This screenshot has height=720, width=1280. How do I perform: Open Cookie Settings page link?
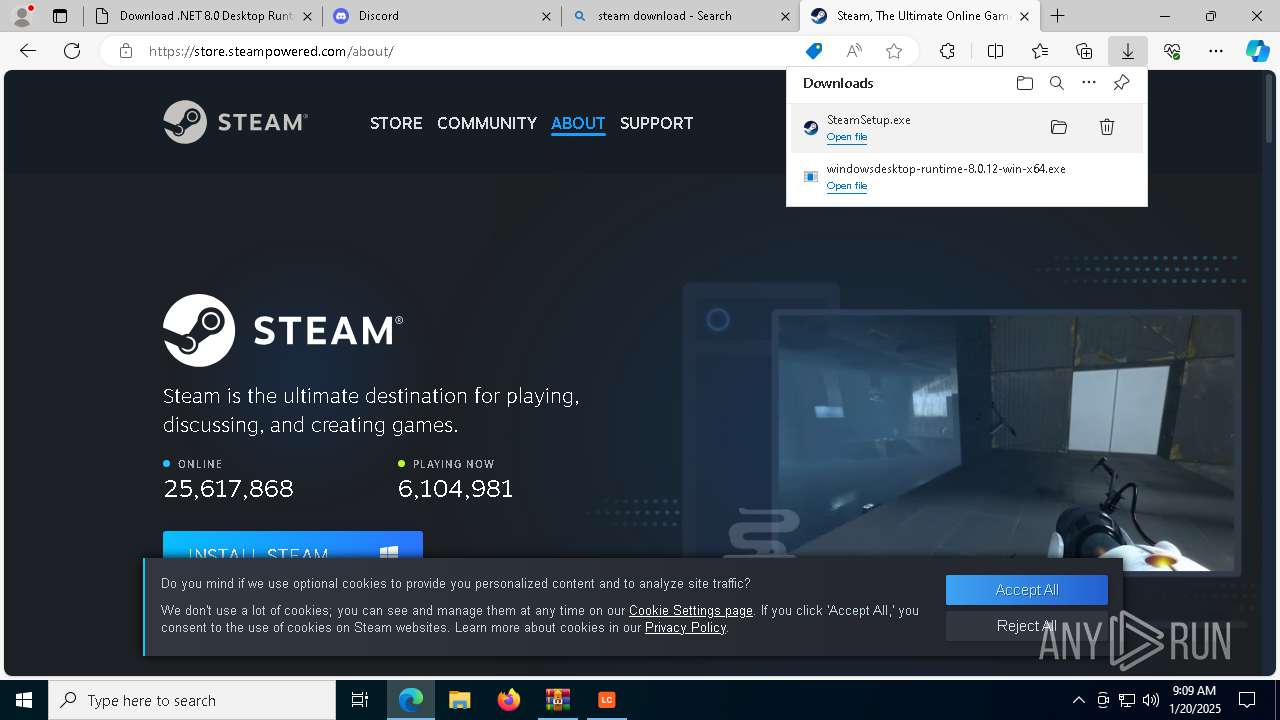point(691,610)
